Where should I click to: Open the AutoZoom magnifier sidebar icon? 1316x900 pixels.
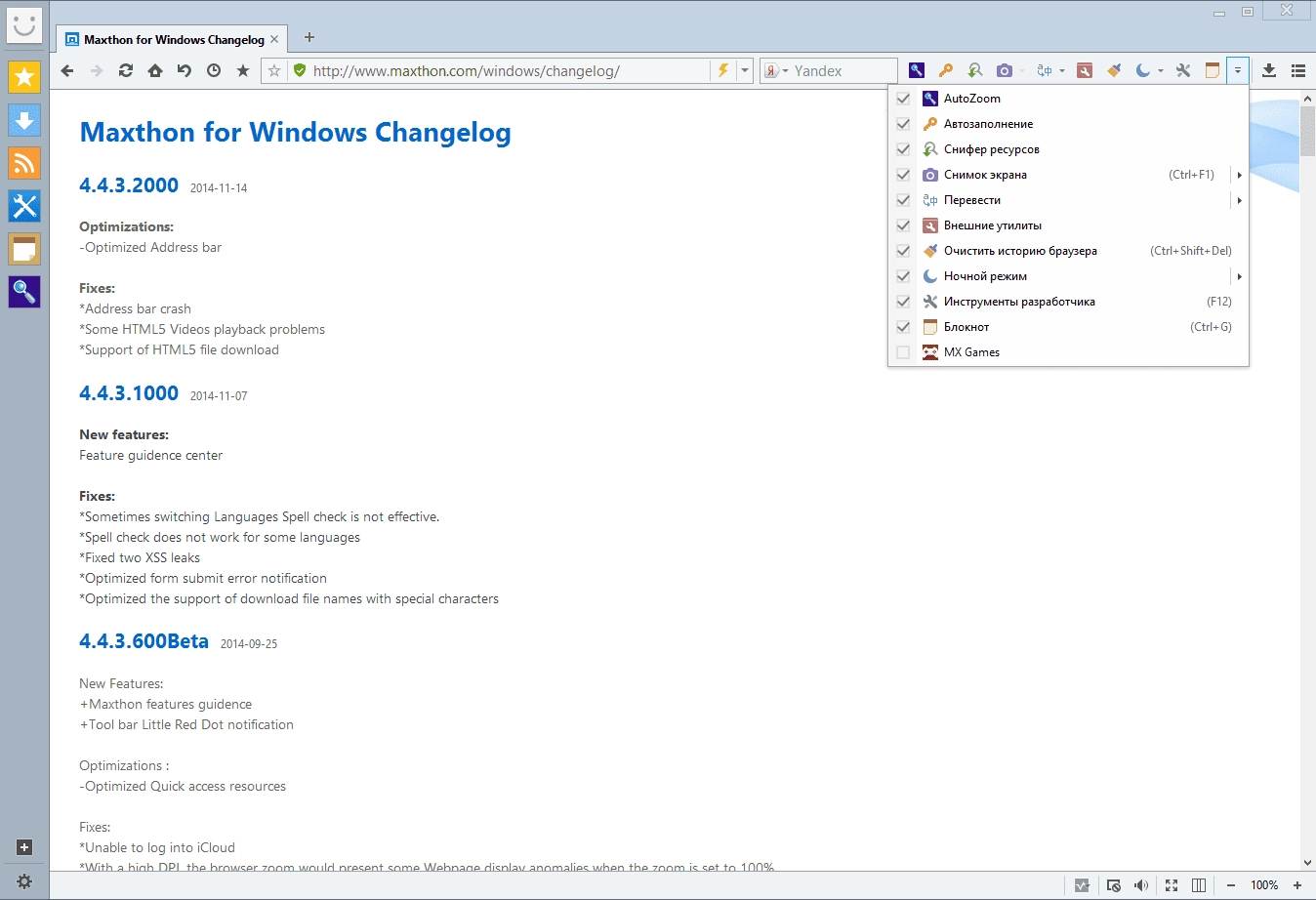pos(24,292)
